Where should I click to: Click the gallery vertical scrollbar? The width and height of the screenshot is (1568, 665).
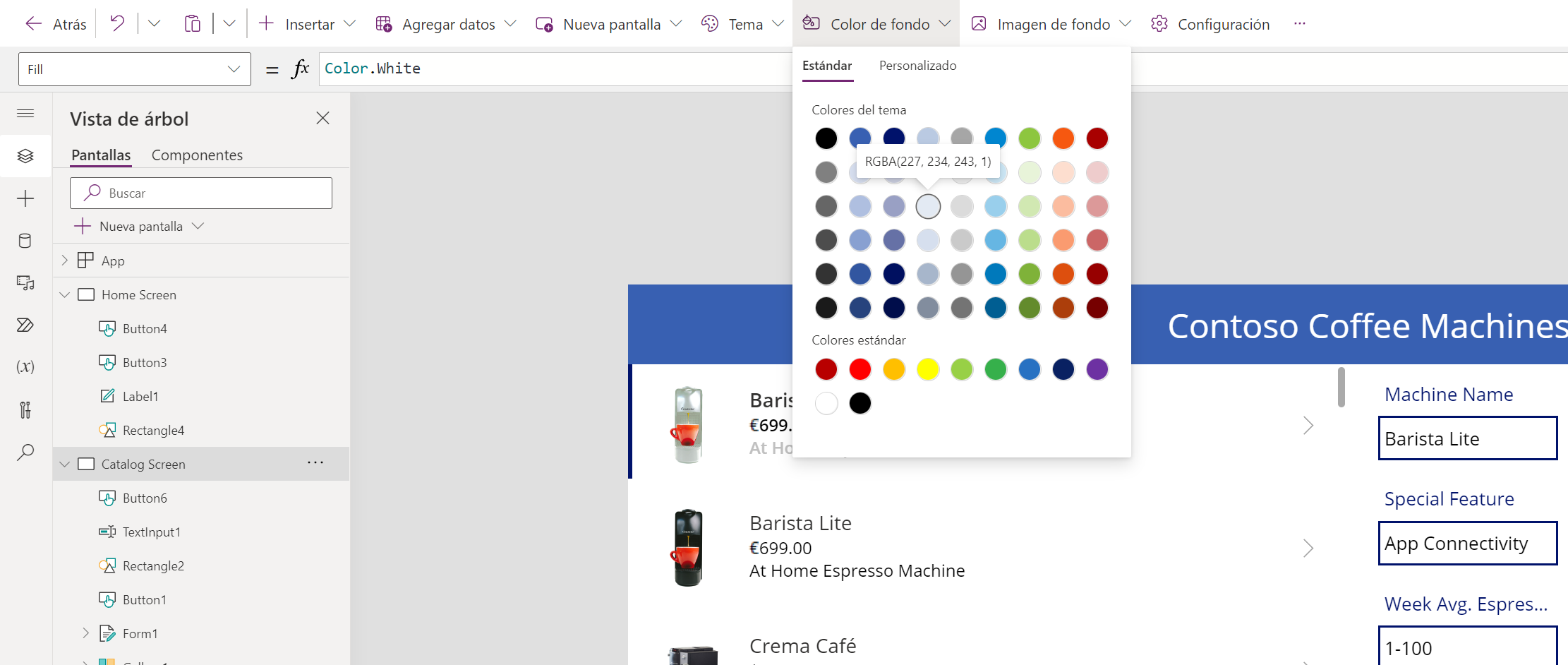click(x=1341, y=387)
